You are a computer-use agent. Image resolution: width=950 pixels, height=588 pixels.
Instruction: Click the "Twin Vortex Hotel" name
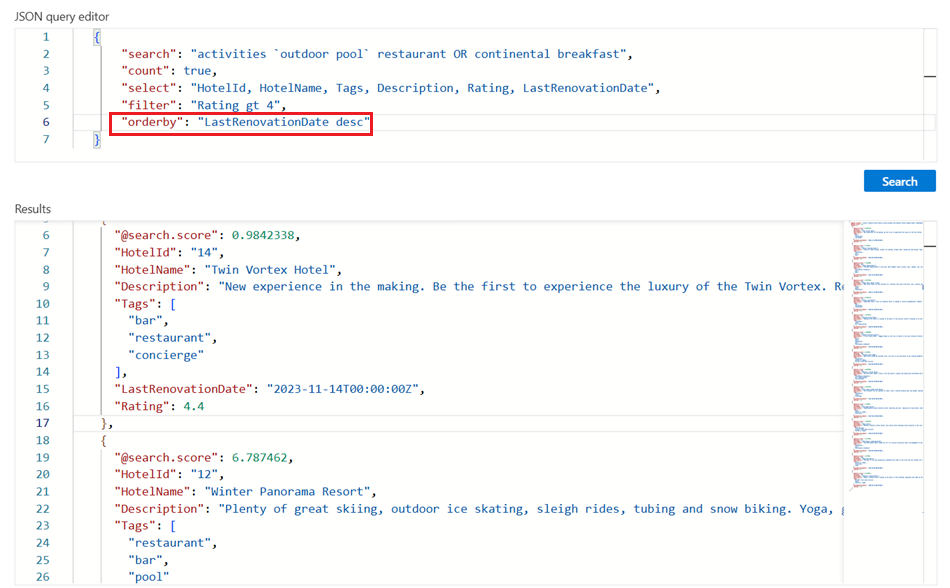click(272, 269)
